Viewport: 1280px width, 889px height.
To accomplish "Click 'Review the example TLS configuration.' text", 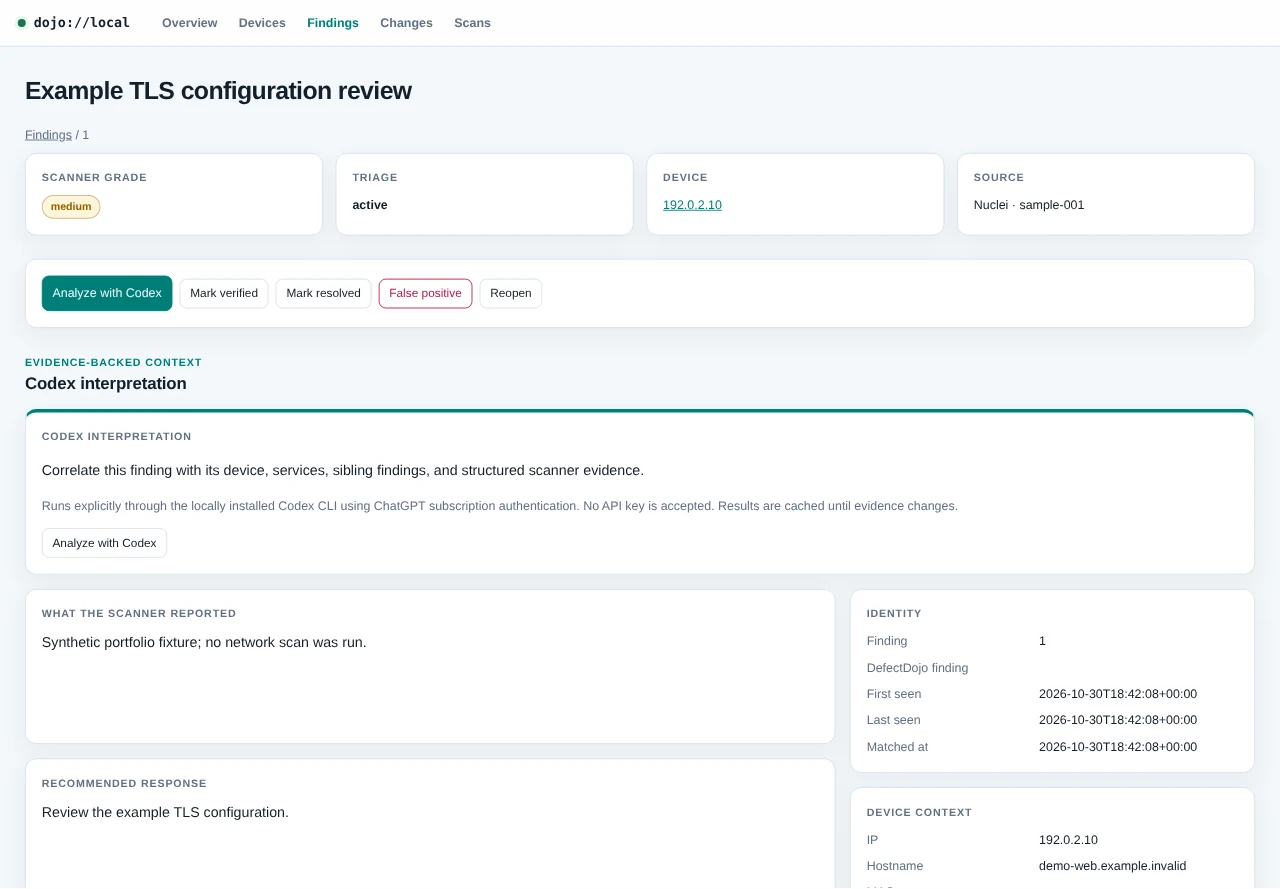I will tap(165, 812).
